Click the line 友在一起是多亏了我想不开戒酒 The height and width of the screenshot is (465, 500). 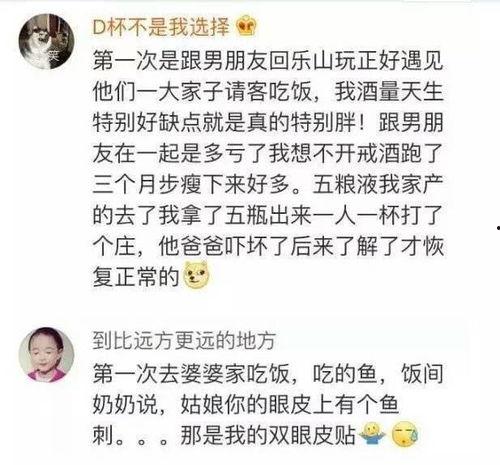coord(268,153)
